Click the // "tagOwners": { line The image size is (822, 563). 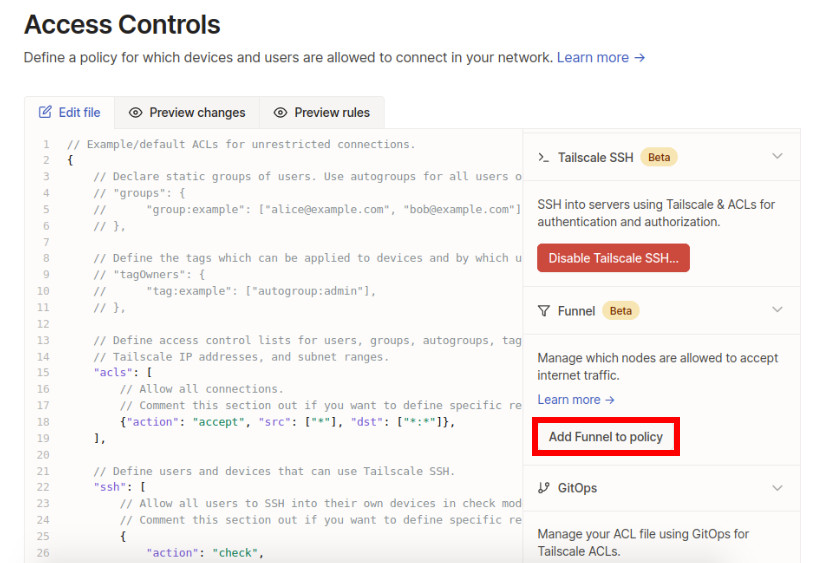tap(149, 275)
